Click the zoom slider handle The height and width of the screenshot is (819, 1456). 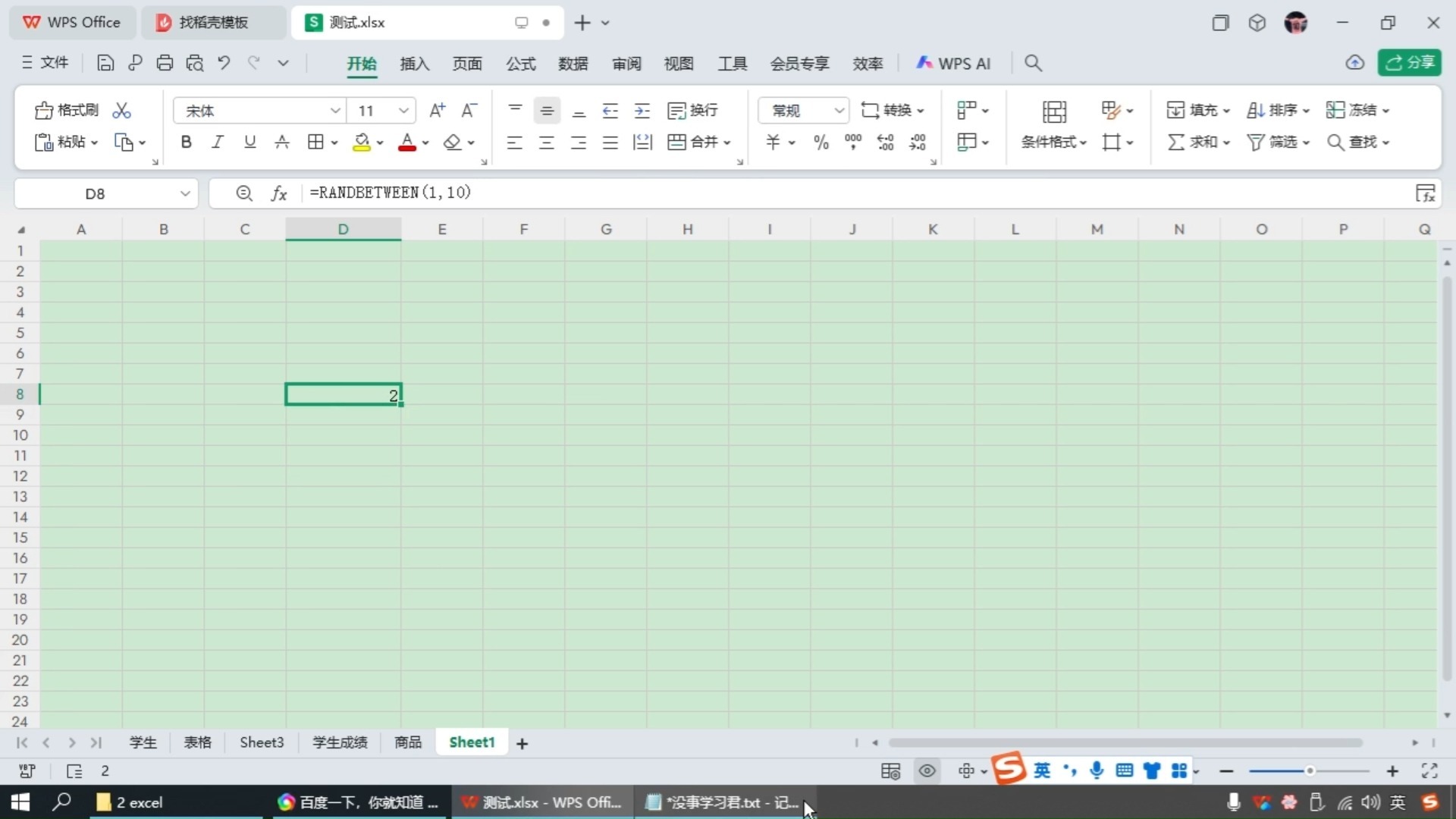[x=1310, y=771]
